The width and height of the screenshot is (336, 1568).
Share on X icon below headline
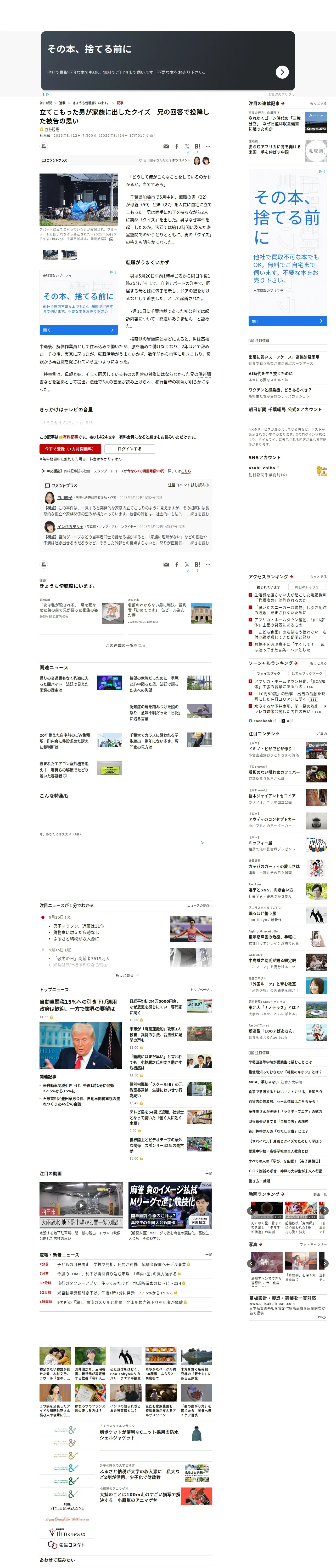click(187, 147)
